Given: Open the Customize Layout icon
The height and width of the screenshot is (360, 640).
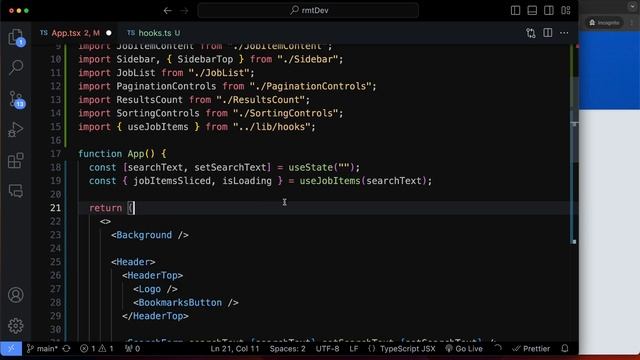Looking at the screenshot, I should coord(566,11).
